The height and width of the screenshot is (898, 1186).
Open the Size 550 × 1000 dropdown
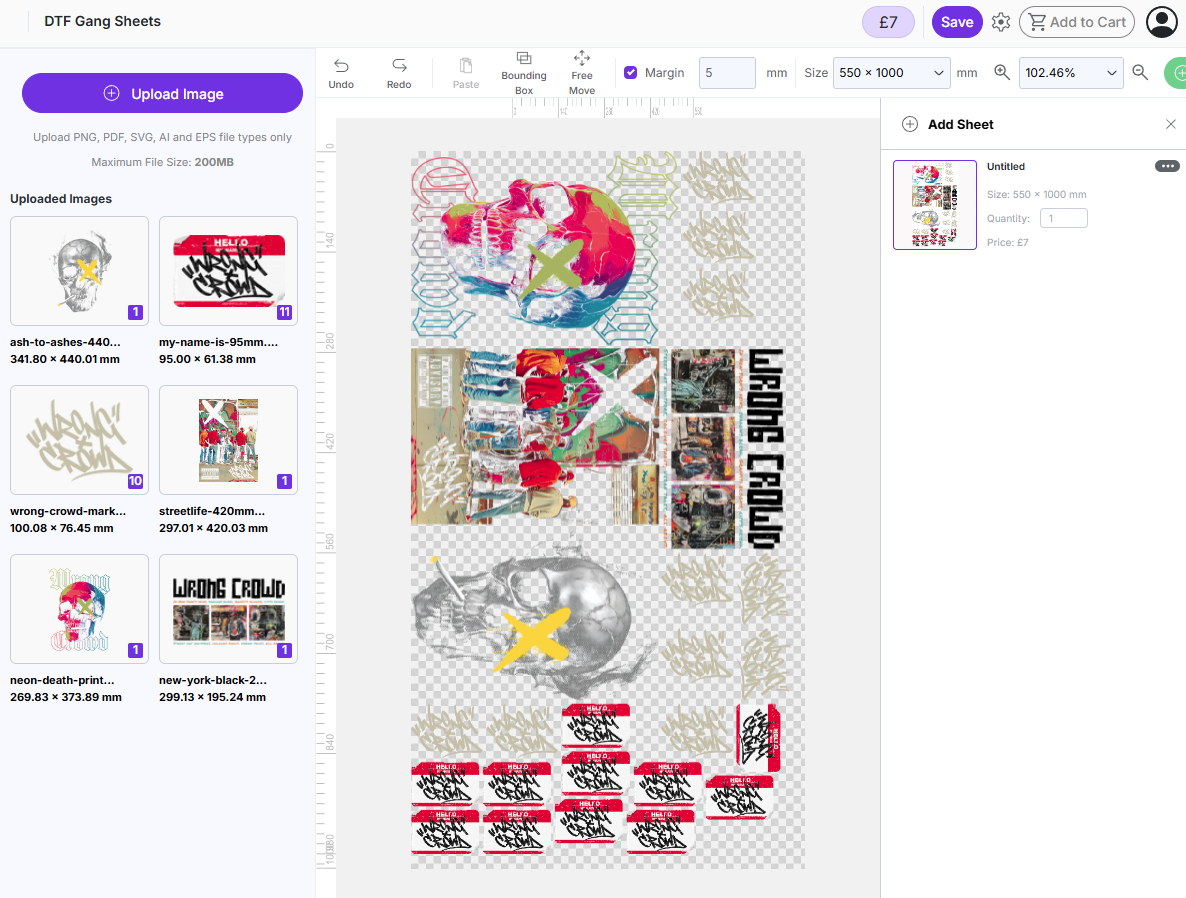(x=890, y=72)
